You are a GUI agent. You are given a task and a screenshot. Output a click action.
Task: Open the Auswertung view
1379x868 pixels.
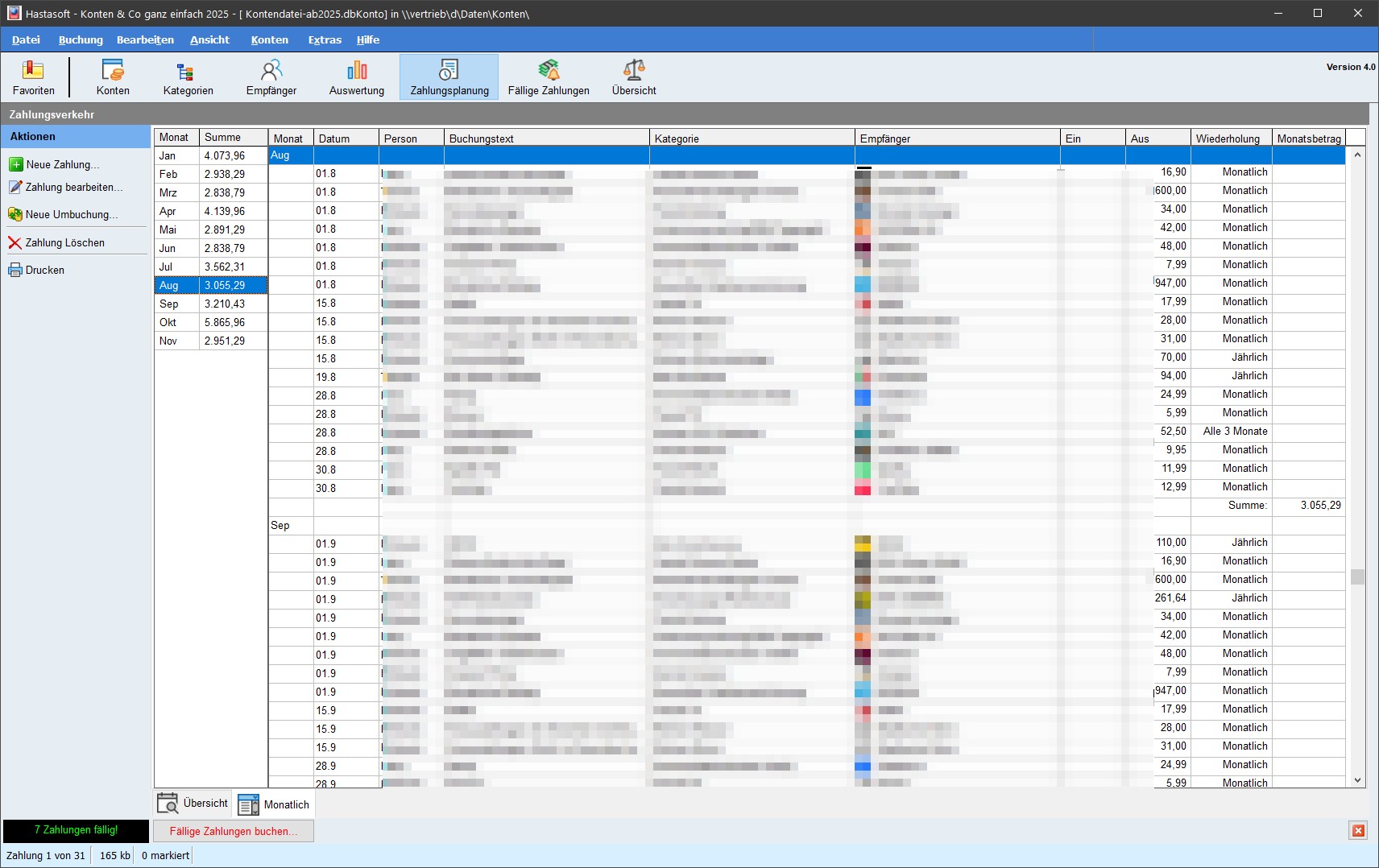(x=355, y=76)
